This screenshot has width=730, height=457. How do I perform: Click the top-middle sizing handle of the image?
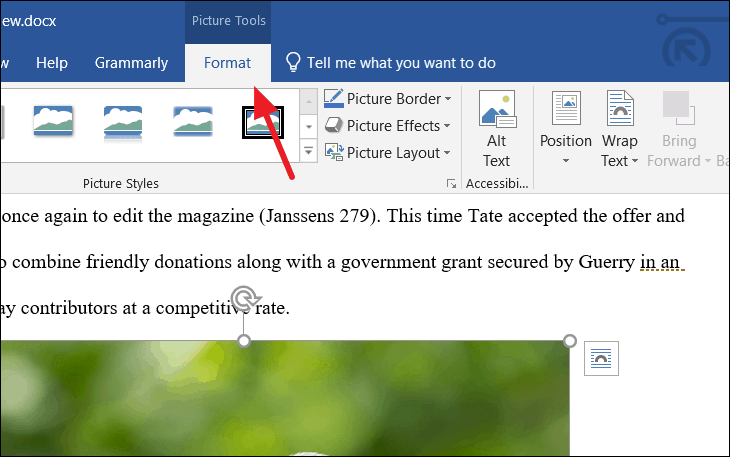tap(244, 341)
